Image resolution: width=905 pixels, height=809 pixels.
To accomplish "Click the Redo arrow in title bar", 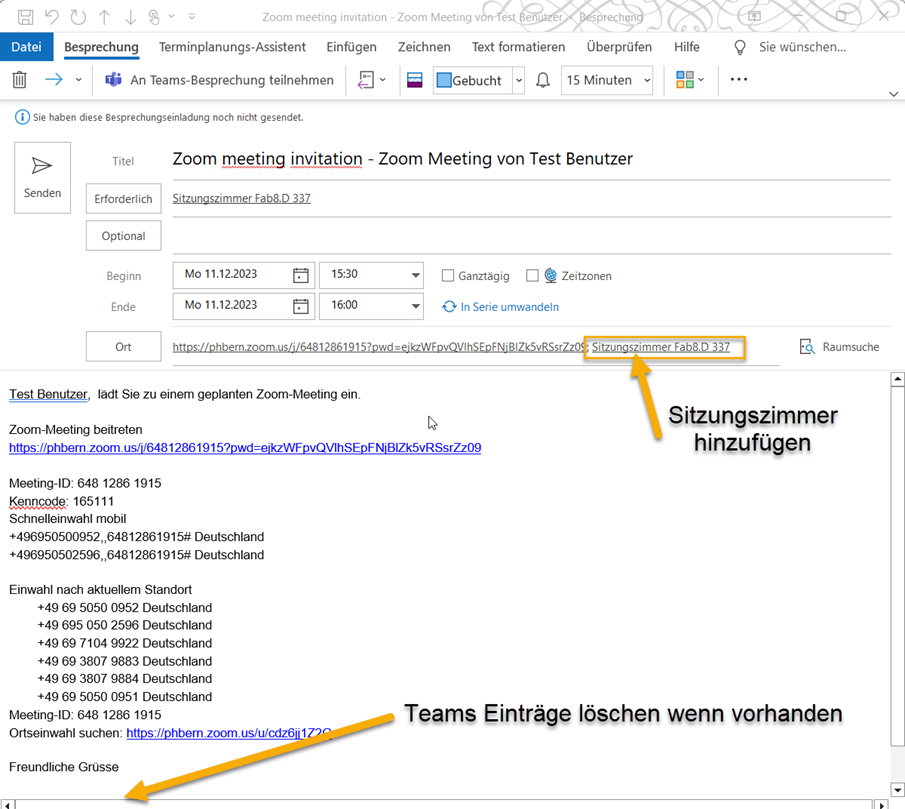I will [78, 17].
